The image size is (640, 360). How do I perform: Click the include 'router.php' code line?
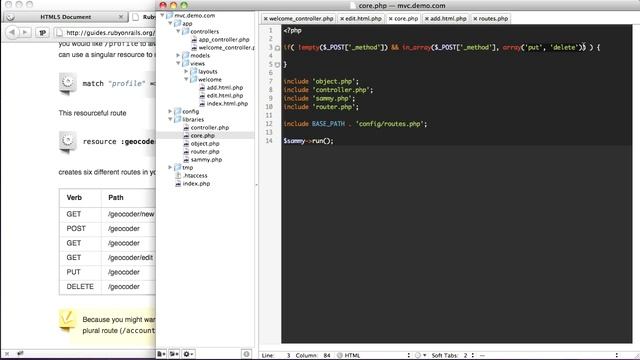pyautogui.click(x=321, y=107)
